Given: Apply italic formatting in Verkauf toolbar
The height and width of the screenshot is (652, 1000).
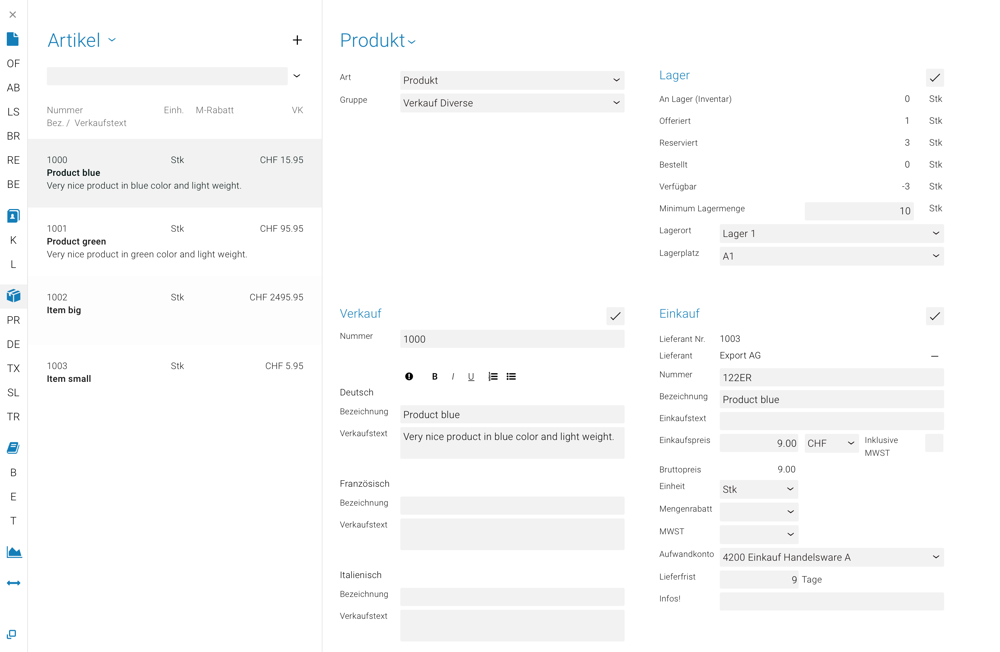Looking at the screenshot, I should 453,377.
